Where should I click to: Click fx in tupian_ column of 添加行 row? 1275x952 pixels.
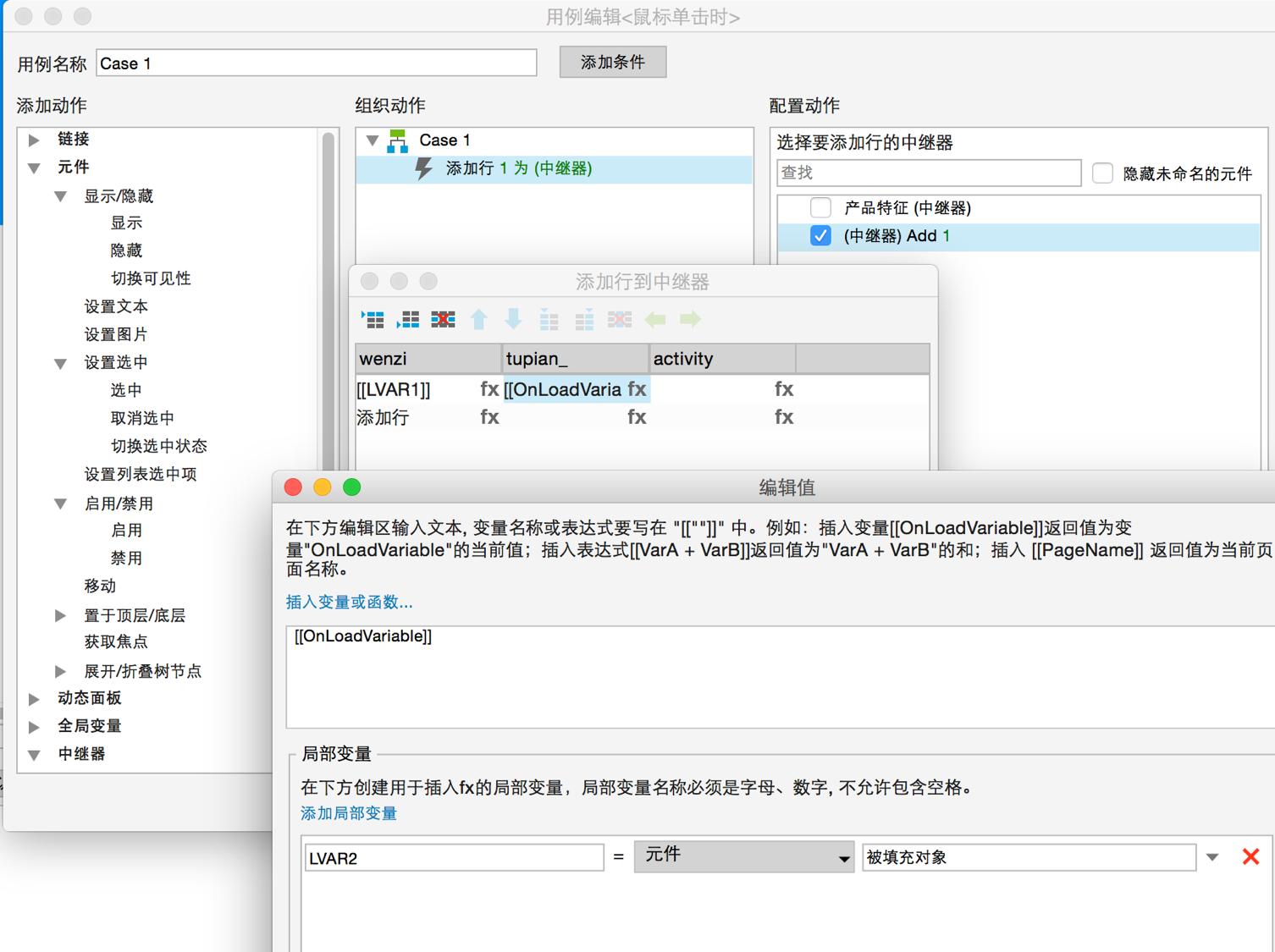click(637, 417)
